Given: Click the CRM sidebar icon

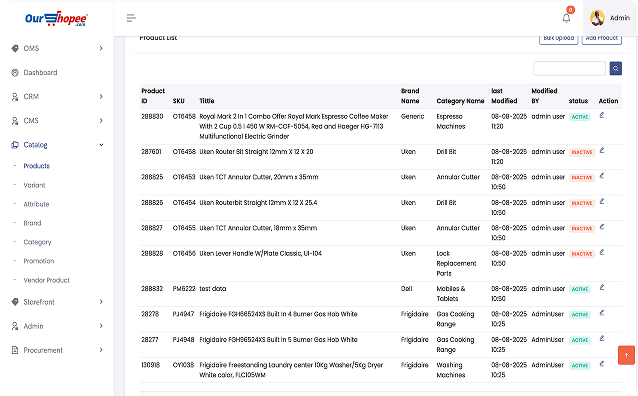Looking at the screenshot, I should pyautogui.click(x=15, y=96).
